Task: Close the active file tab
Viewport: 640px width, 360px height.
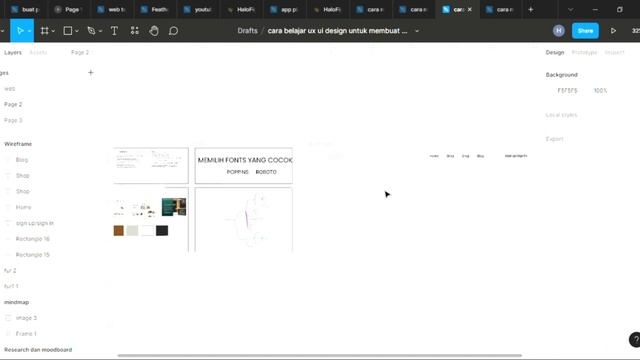Action: coord(469,9)
